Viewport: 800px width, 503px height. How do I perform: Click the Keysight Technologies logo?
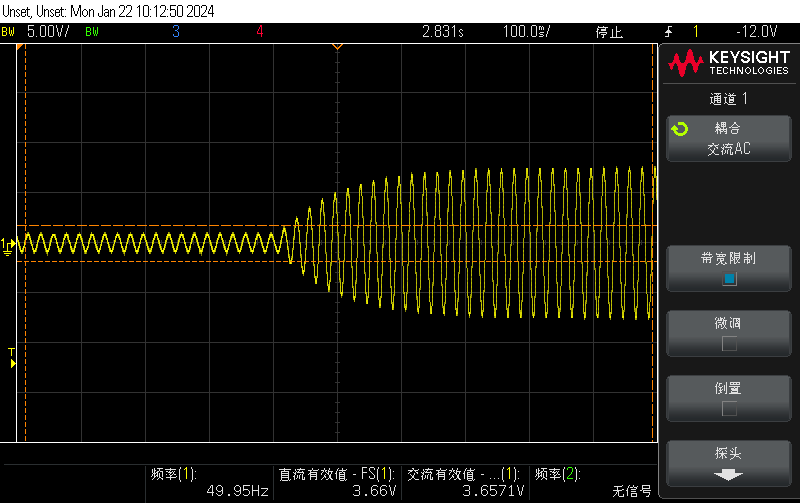tap(729, 64)
